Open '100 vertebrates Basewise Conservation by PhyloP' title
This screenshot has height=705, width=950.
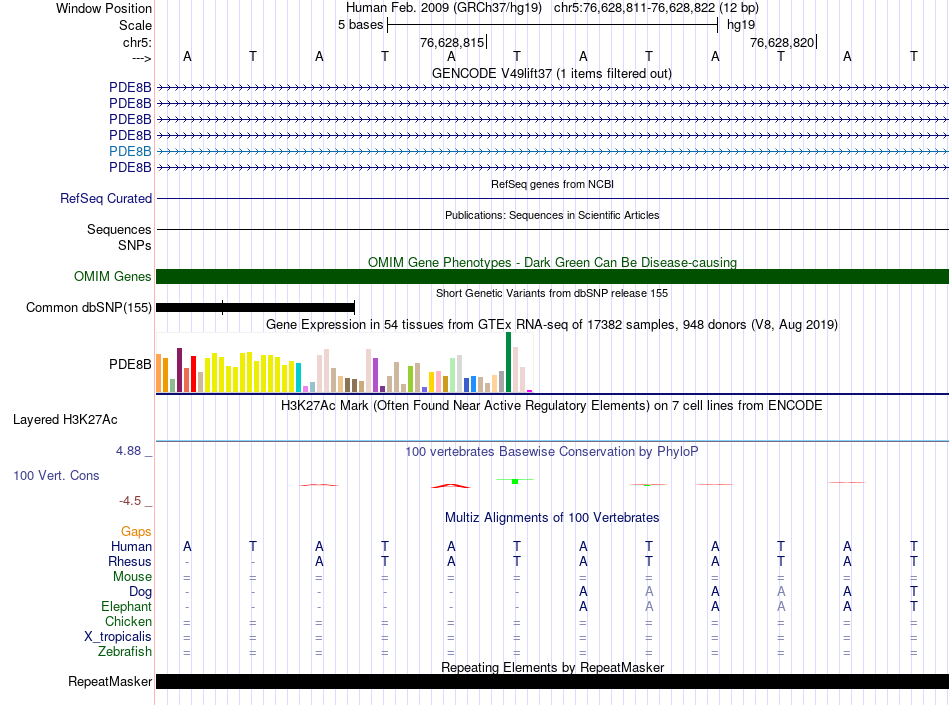pyautogui.click(x=552, y=451)
